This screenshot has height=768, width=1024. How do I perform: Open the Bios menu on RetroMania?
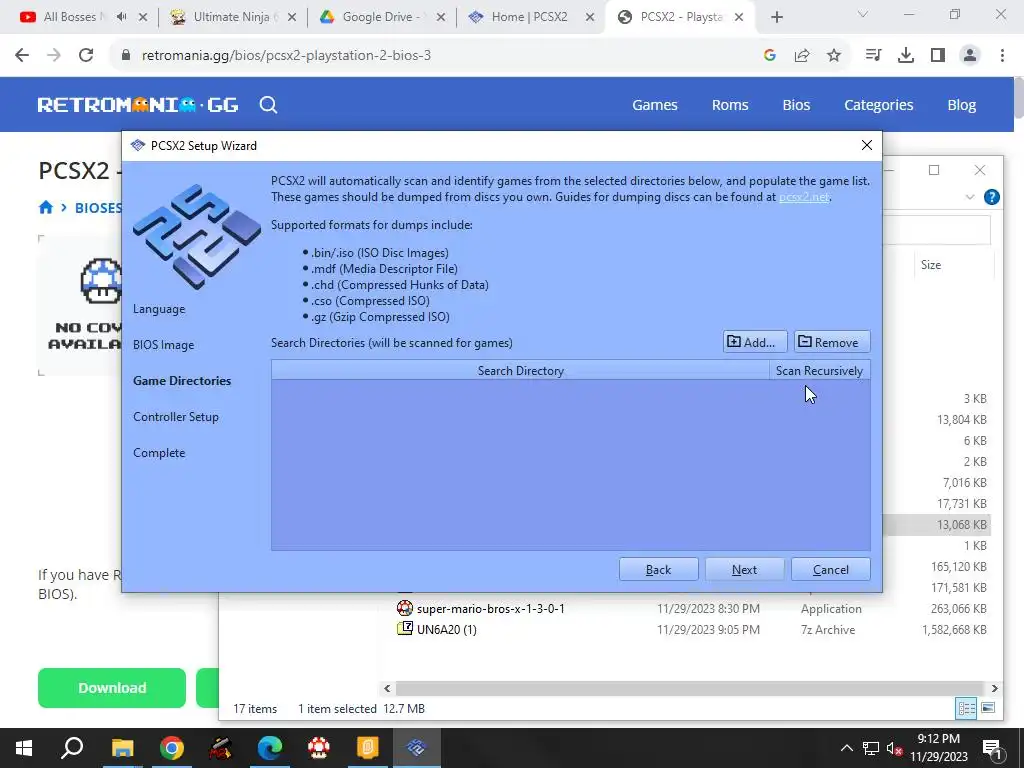point(796,104)
